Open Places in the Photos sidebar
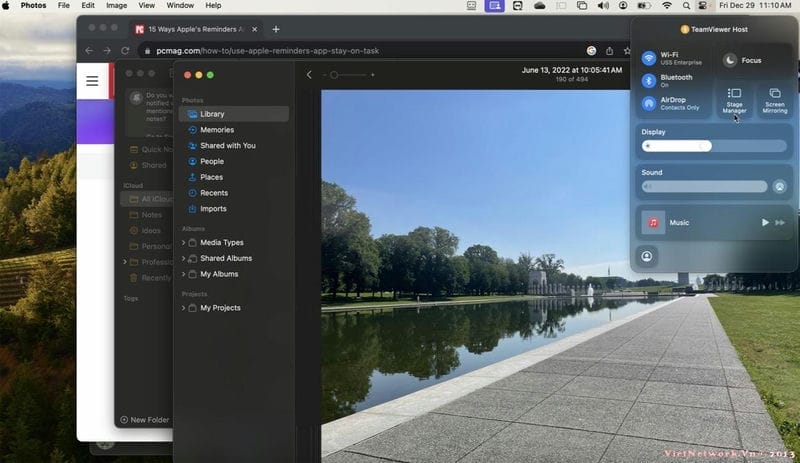 [x=211, y=177]
